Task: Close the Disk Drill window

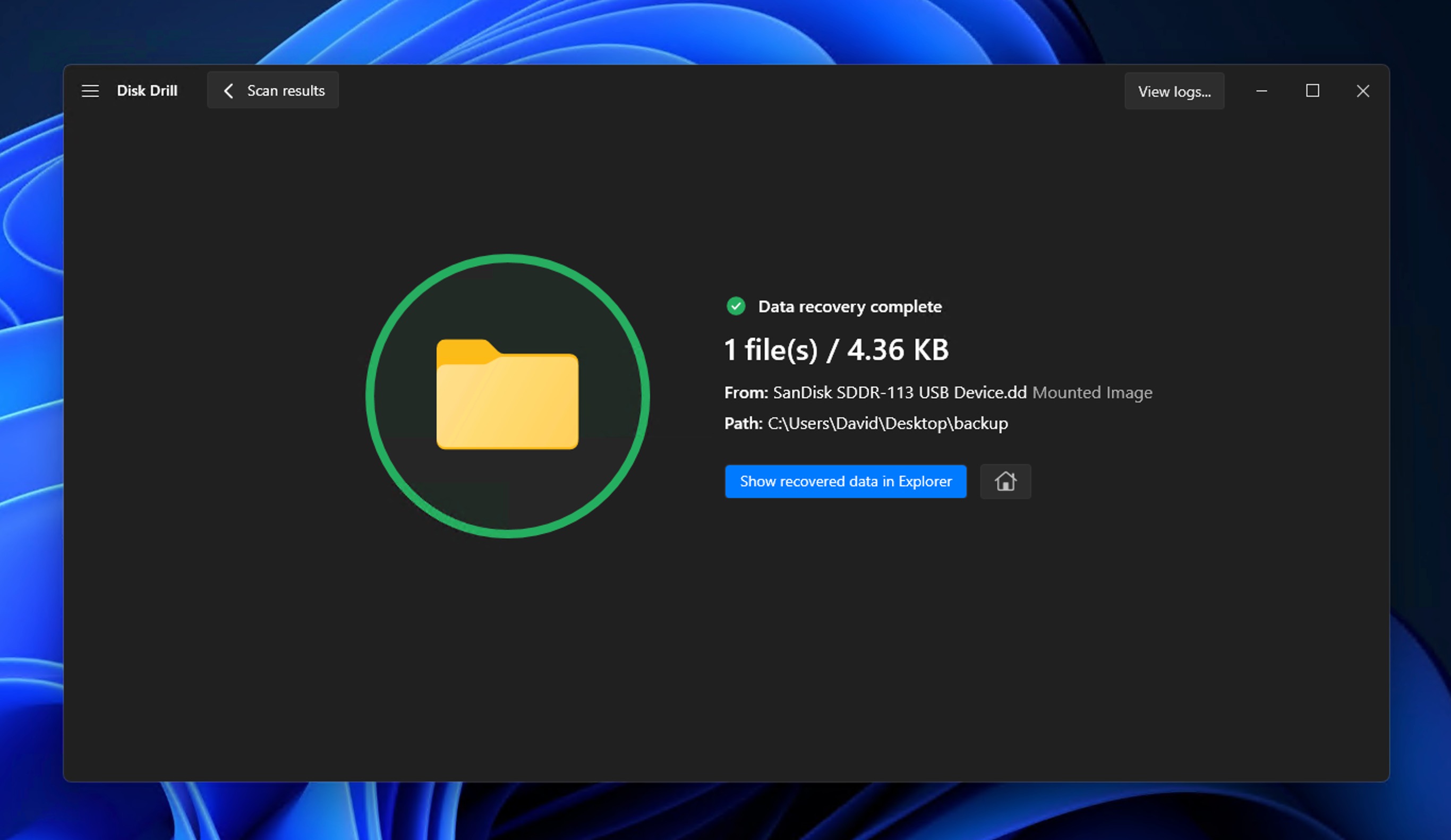Action: coord(1363,91)
